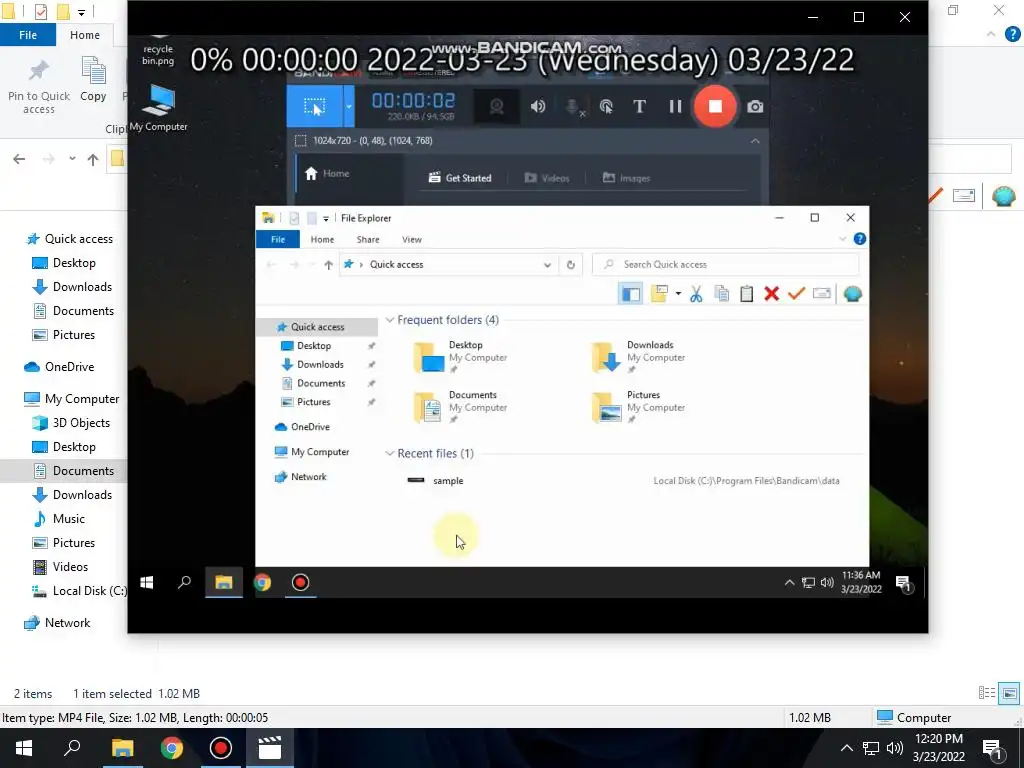
Task: Open address bar dropdown in recorded File Explorer
Action: point(547,264)
